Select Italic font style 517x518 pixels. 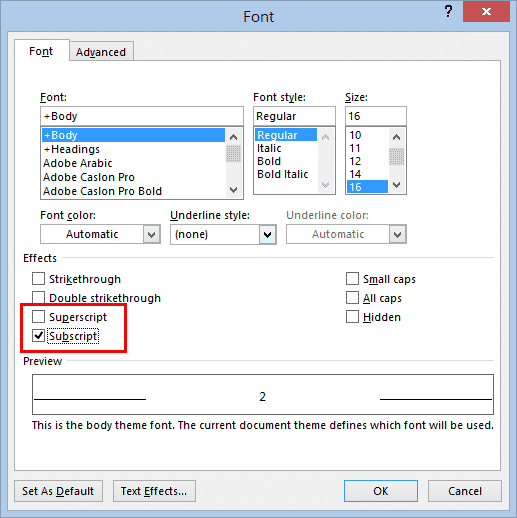pos(286,148)
